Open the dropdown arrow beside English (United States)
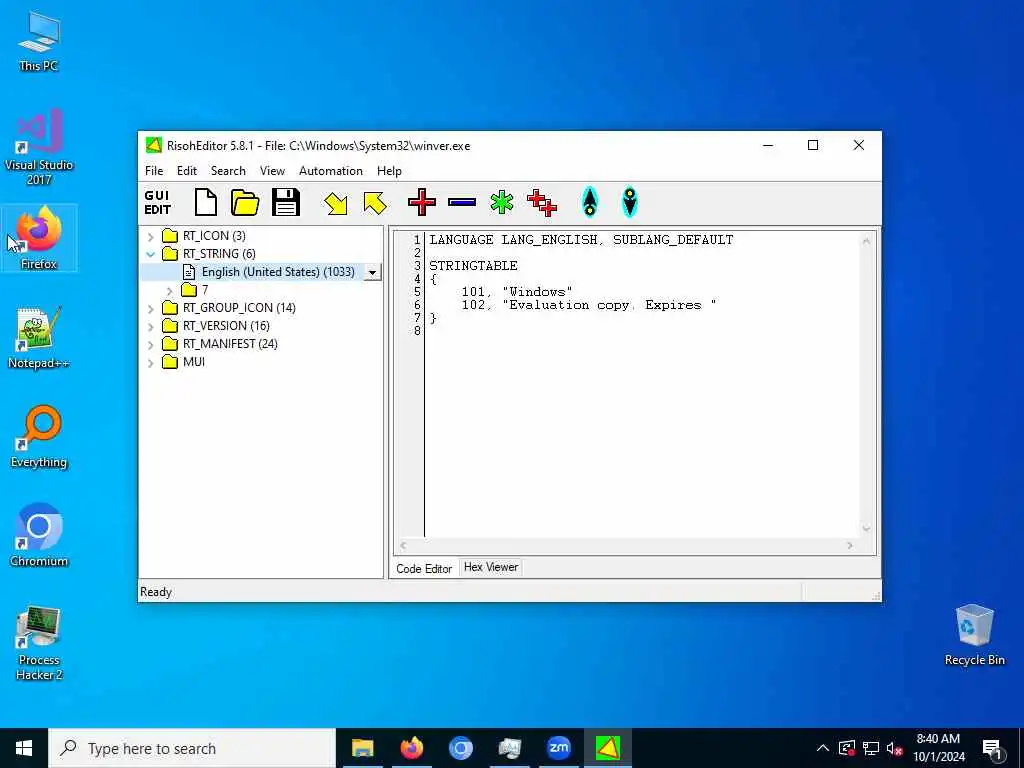Viewport: 1024px width, 768px height. coord(372,272)
